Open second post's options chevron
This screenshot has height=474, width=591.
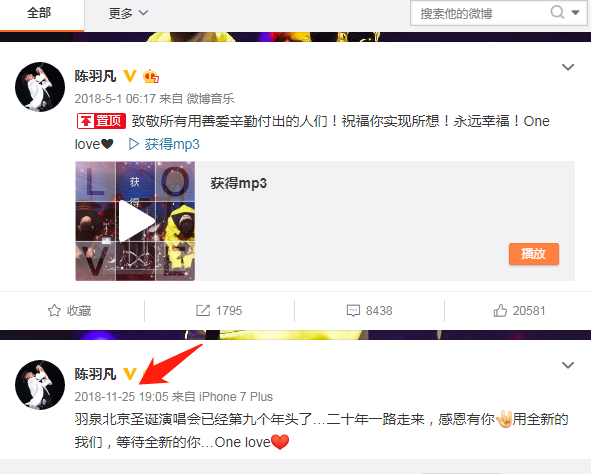tap(568, 365)
